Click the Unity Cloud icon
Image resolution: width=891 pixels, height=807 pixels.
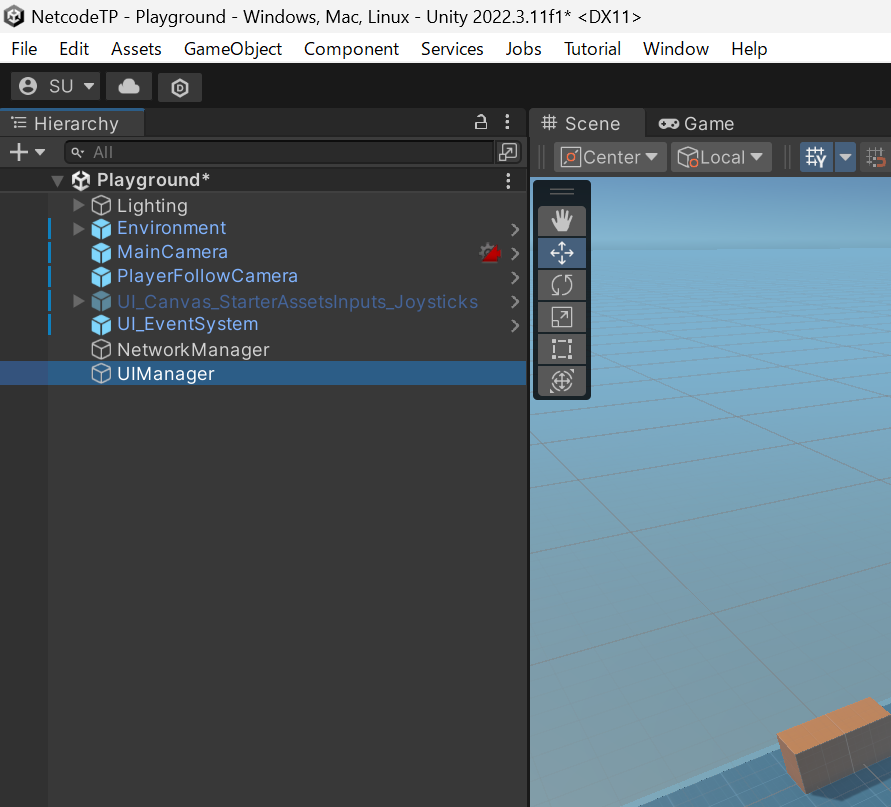click(129, 87)
